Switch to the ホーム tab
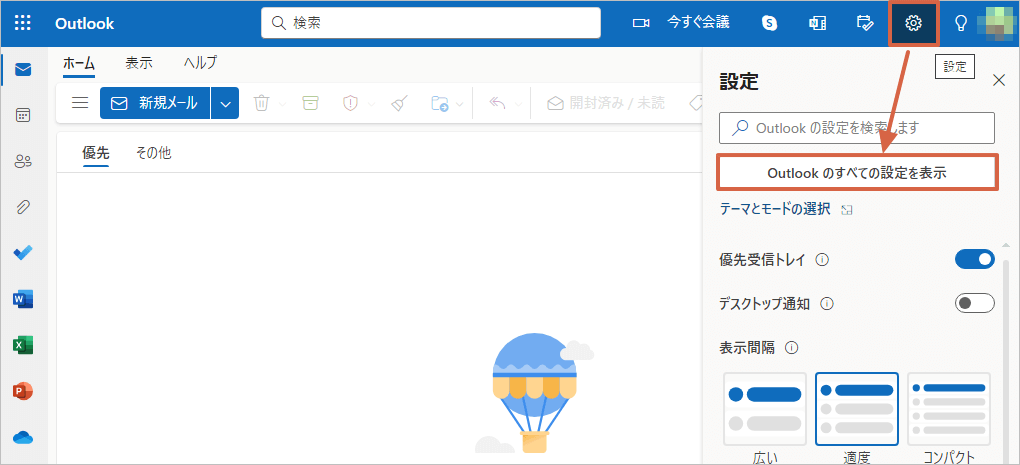The width and height of the screenshot is (1020, 465). [79, 63]
